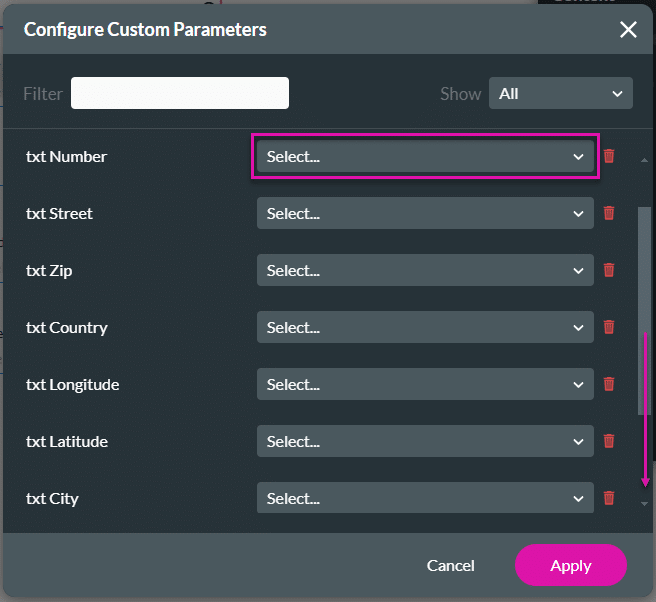
Task: Click the scrollbar down arrow
Action: [x=644, y=504]
